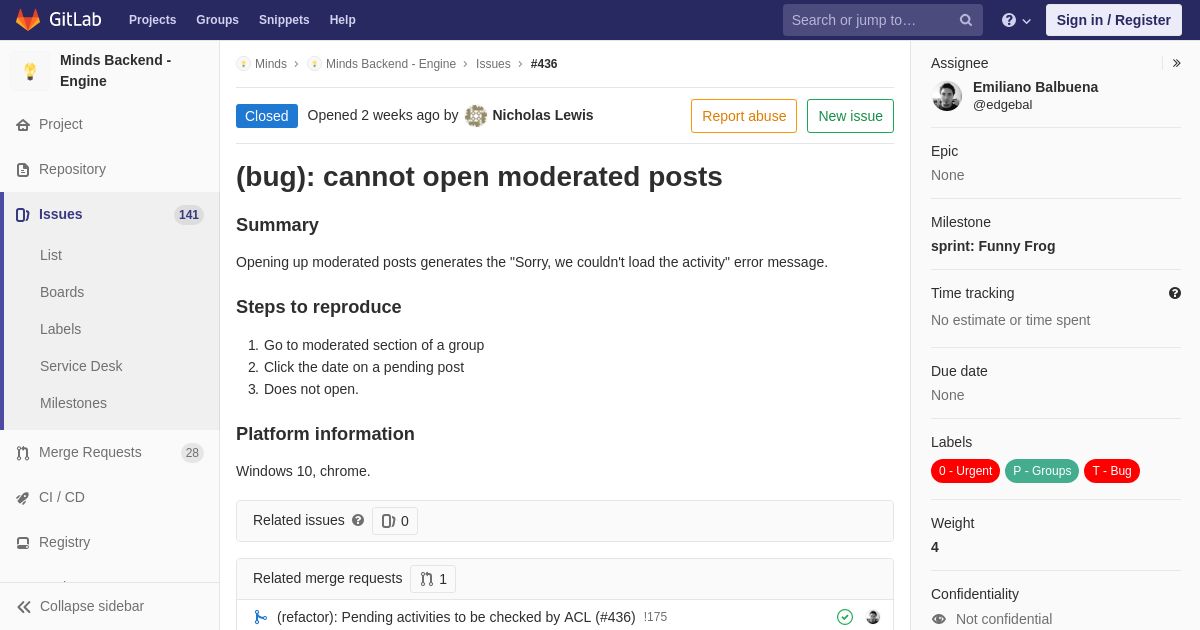Collapse right sidebar with double-arrow icon

coord(1176,63)
